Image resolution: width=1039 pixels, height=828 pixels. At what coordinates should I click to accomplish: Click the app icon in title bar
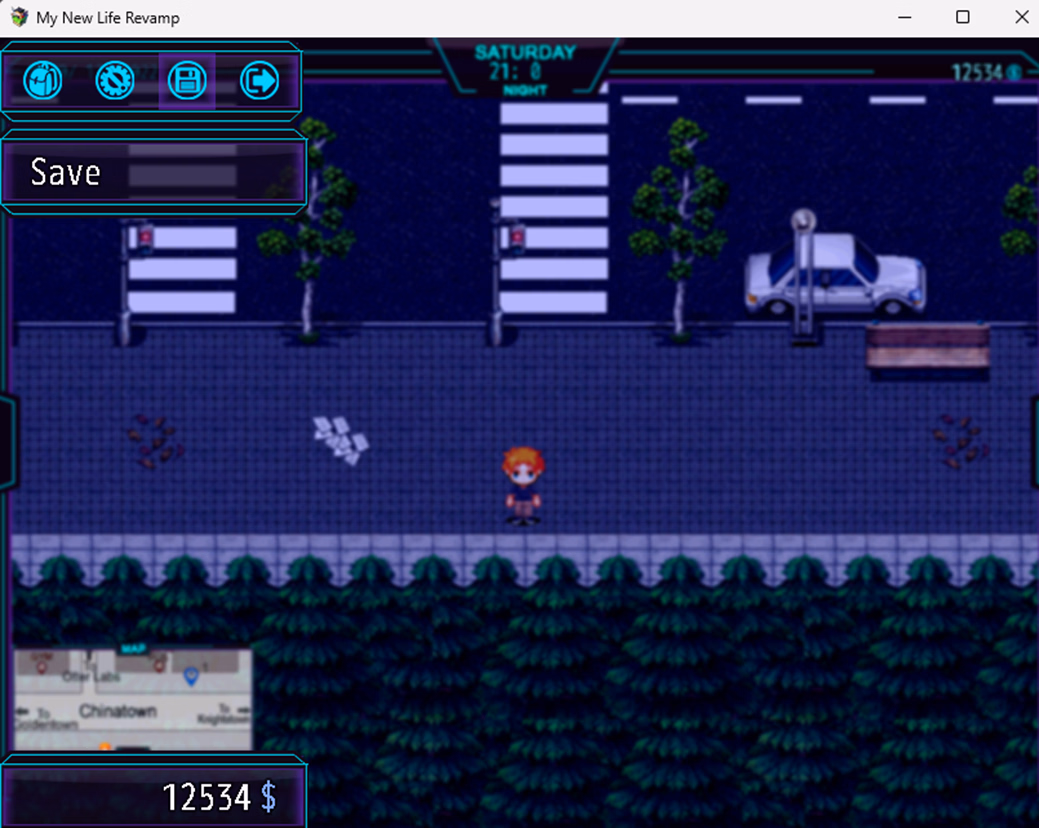coord(18,17)
